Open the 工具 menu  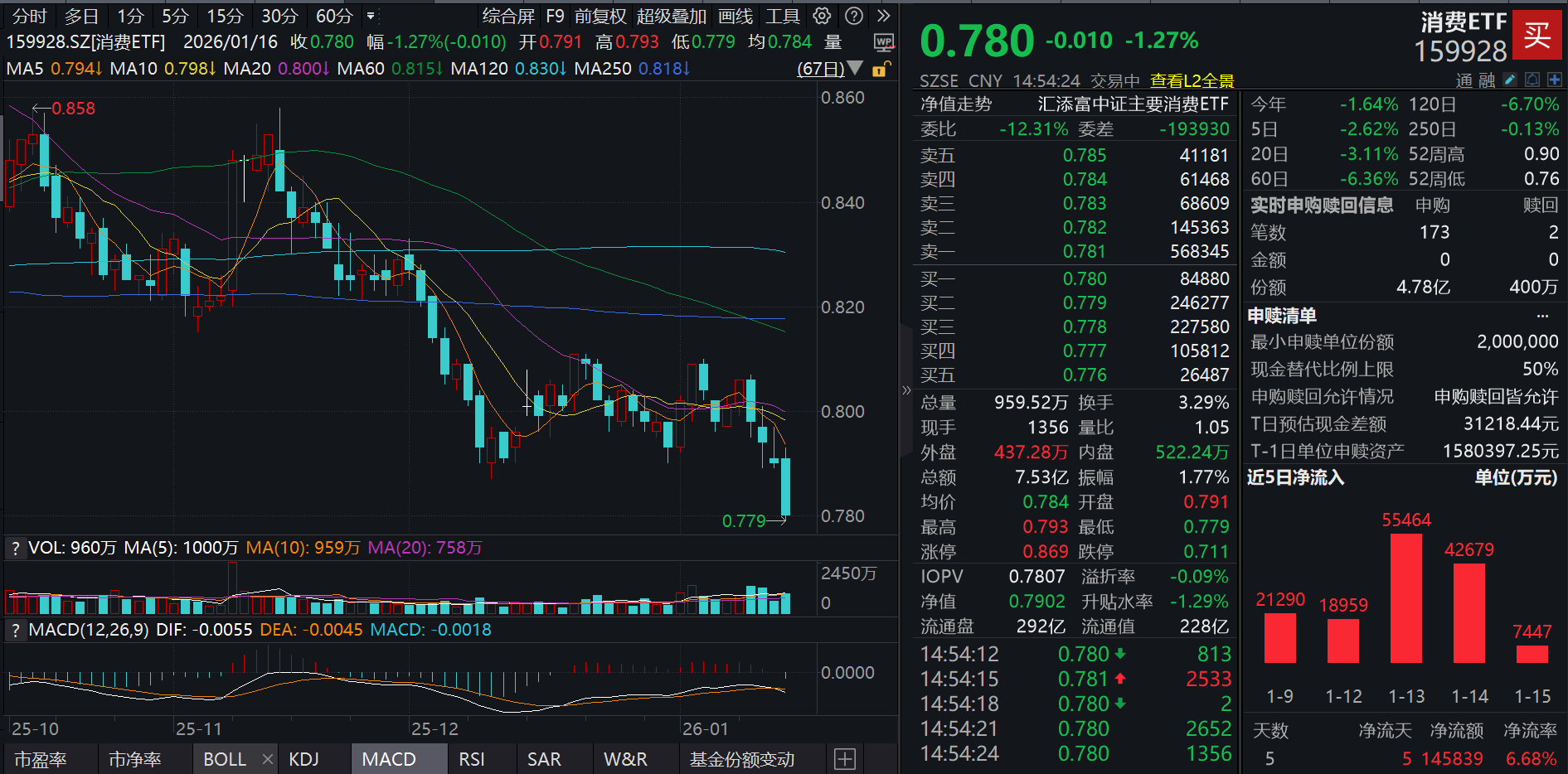tap(782, 16)
